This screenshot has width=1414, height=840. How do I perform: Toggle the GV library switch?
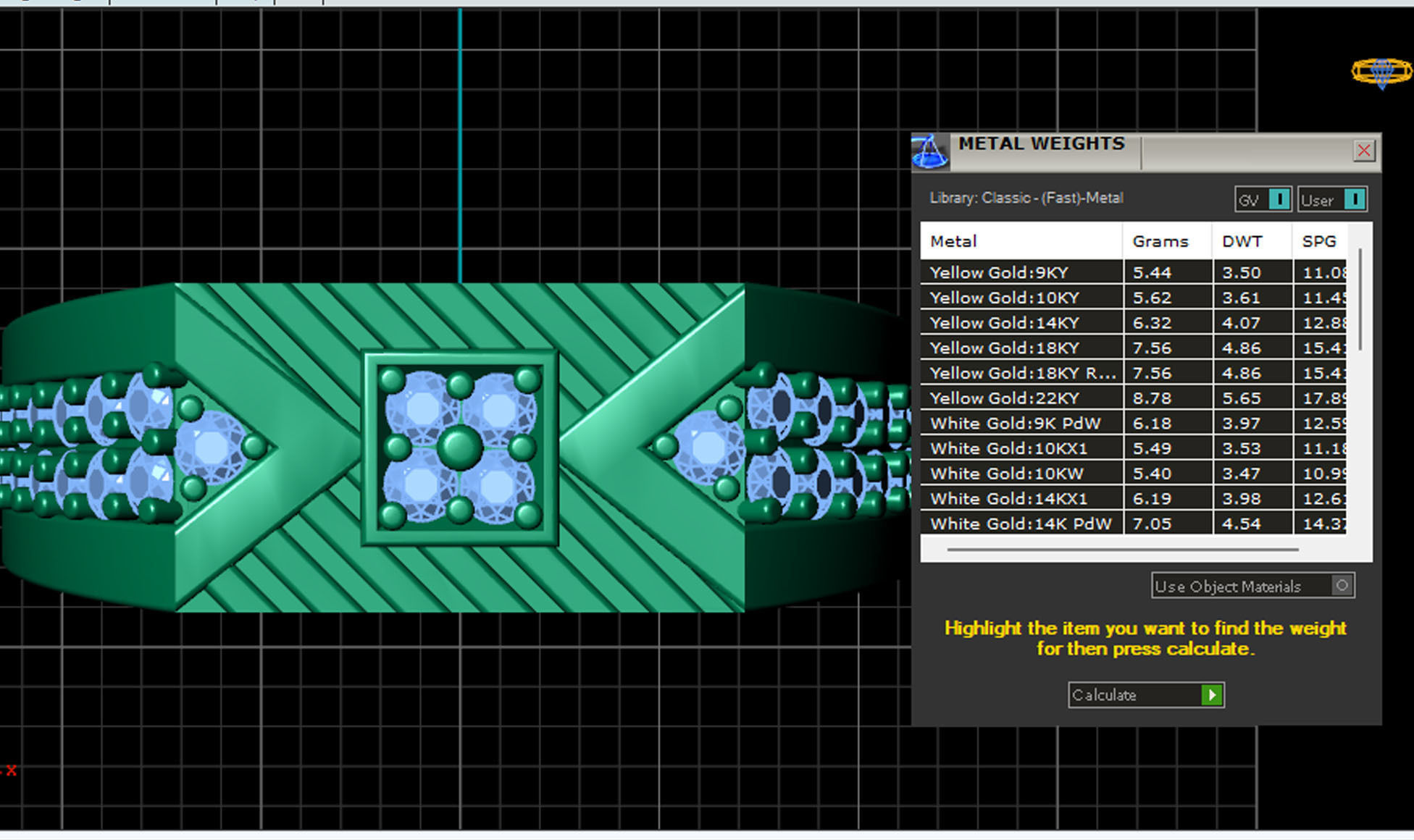(1279, 199)
